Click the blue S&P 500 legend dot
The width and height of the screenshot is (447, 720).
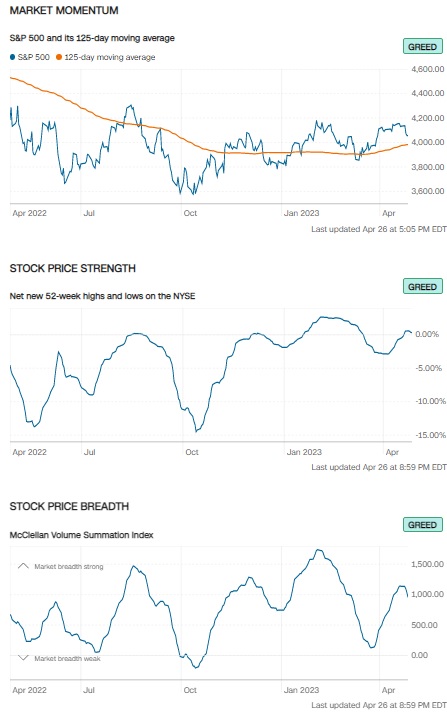[x=12, y=57]
